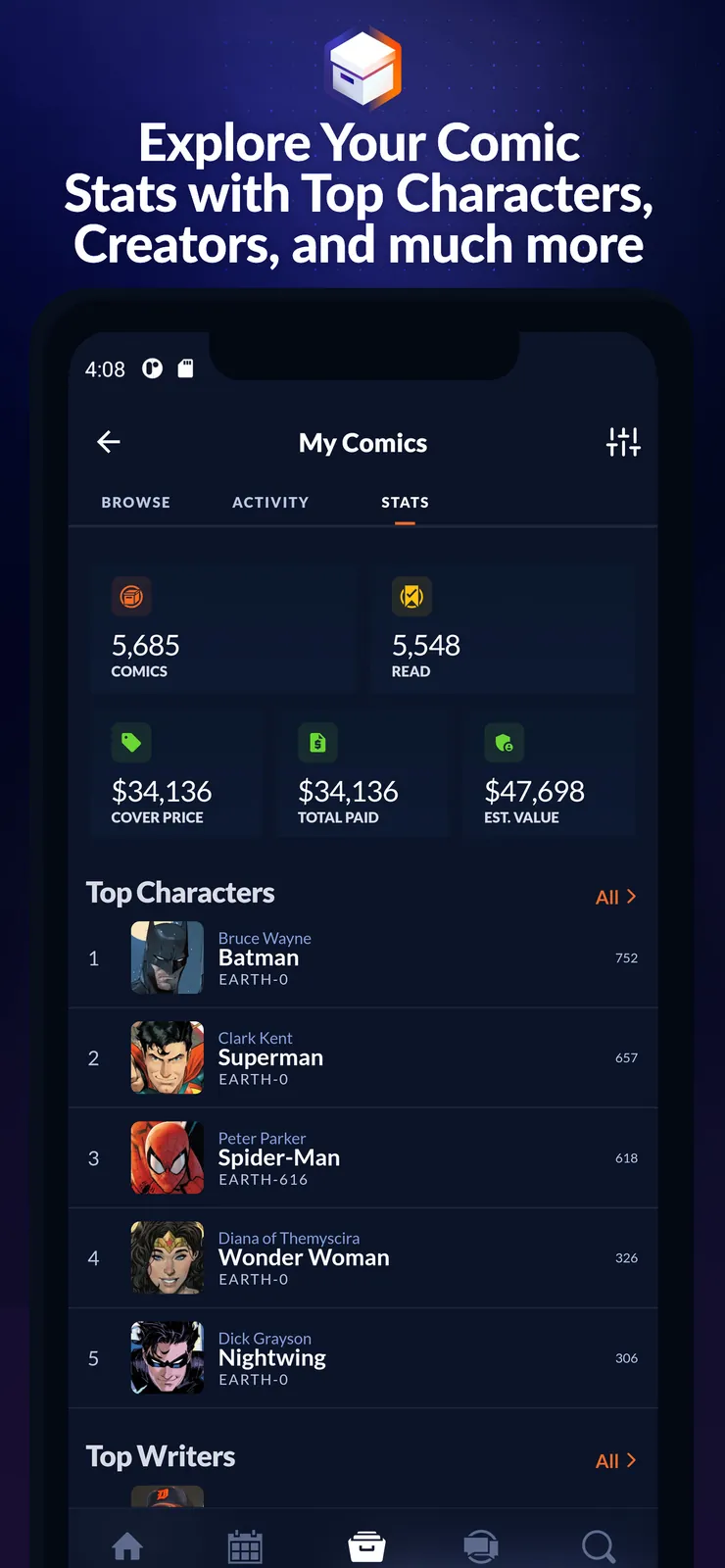Expand All top characters list

605,896
